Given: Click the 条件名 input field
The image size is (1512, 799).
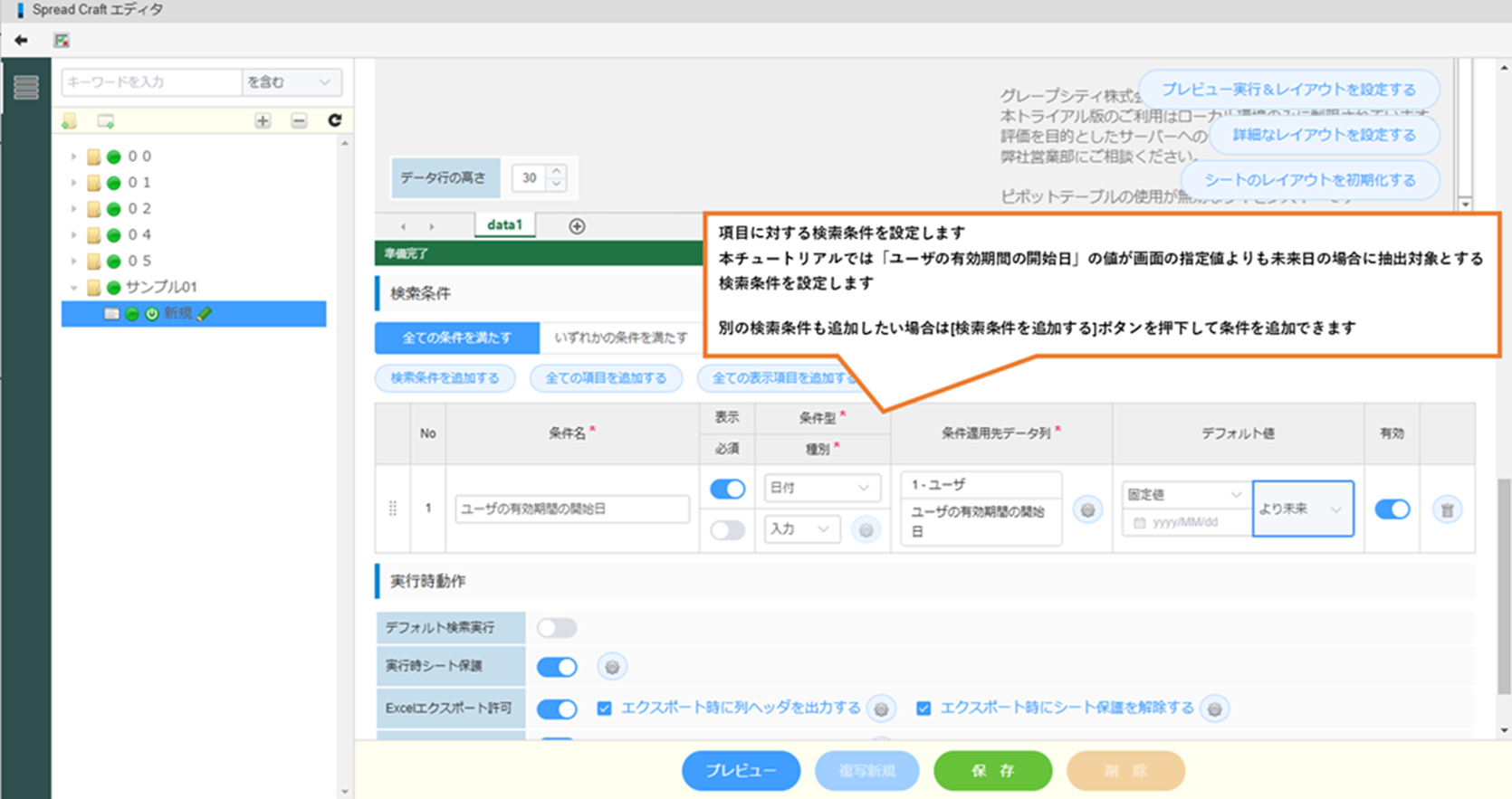Looking at the screenshot, I should coord(571,509).
